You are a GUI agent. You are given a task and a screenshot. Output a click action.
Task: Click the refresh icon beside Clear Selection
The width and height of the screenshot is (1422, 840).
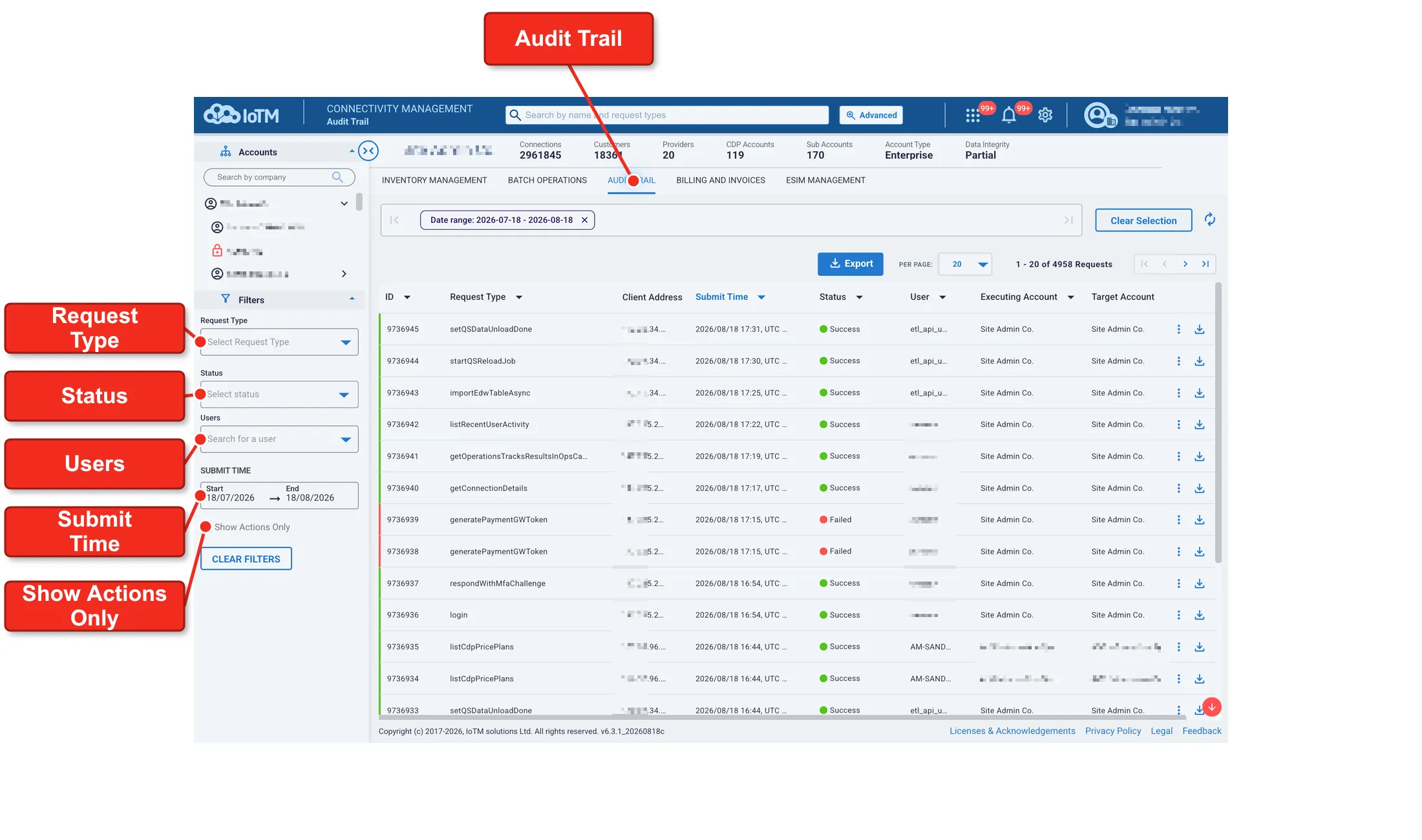(1210, 220)
